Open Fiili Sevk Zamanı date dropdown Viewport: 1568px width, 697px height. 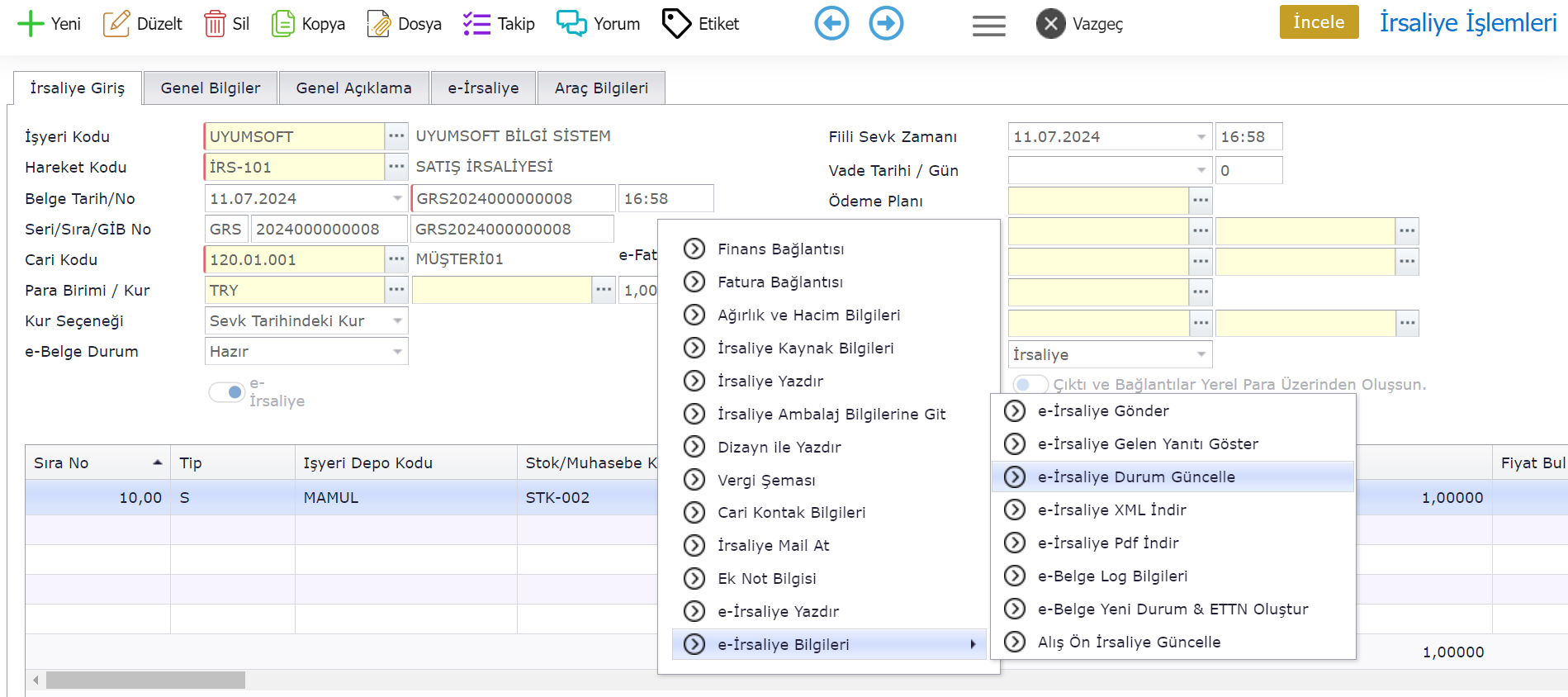tap(1201, 136)
